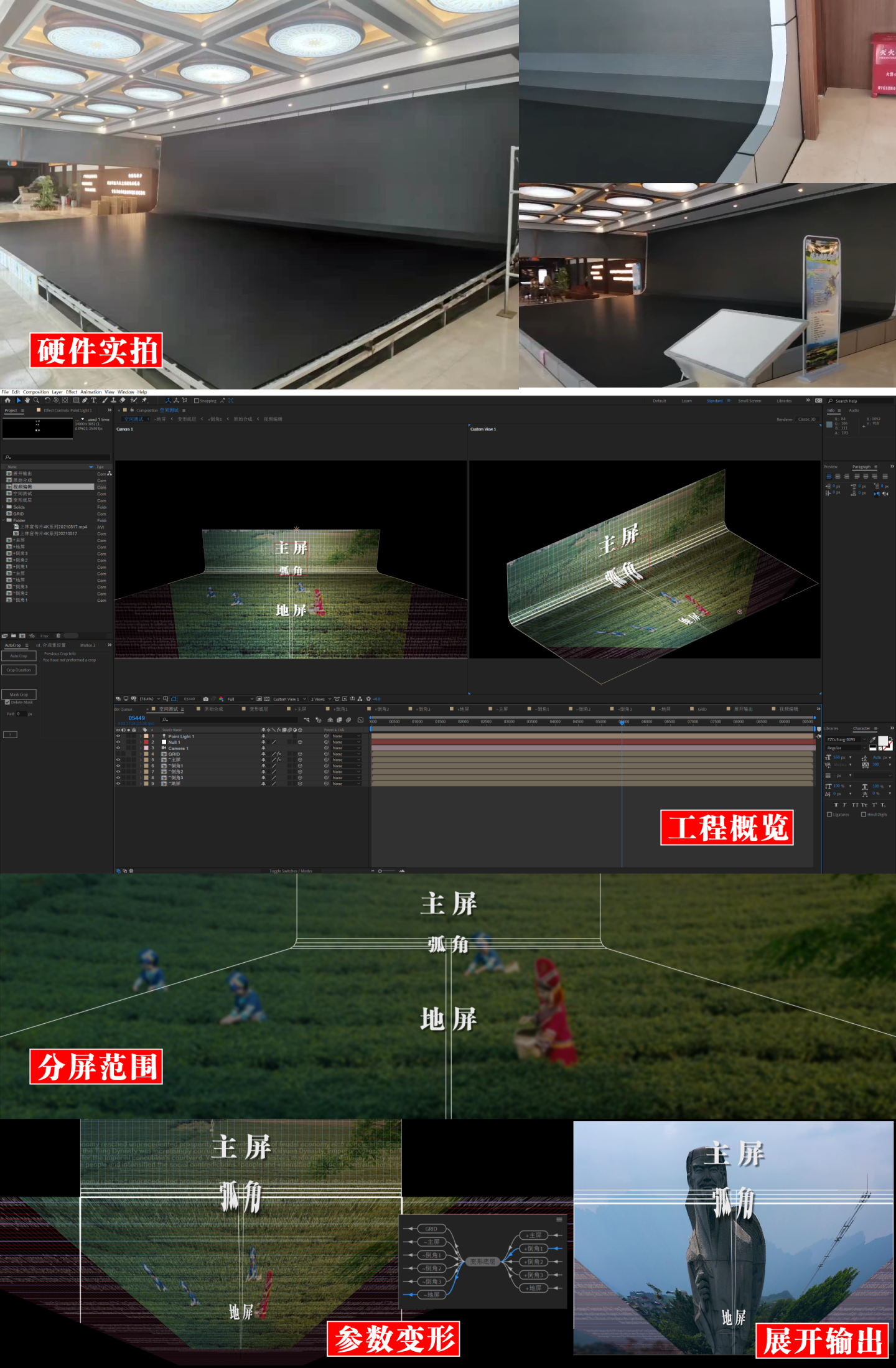This screenshot has height=1368, width=896.
Task: Hide the Null 1 layer
Action: tap(118, 742)
